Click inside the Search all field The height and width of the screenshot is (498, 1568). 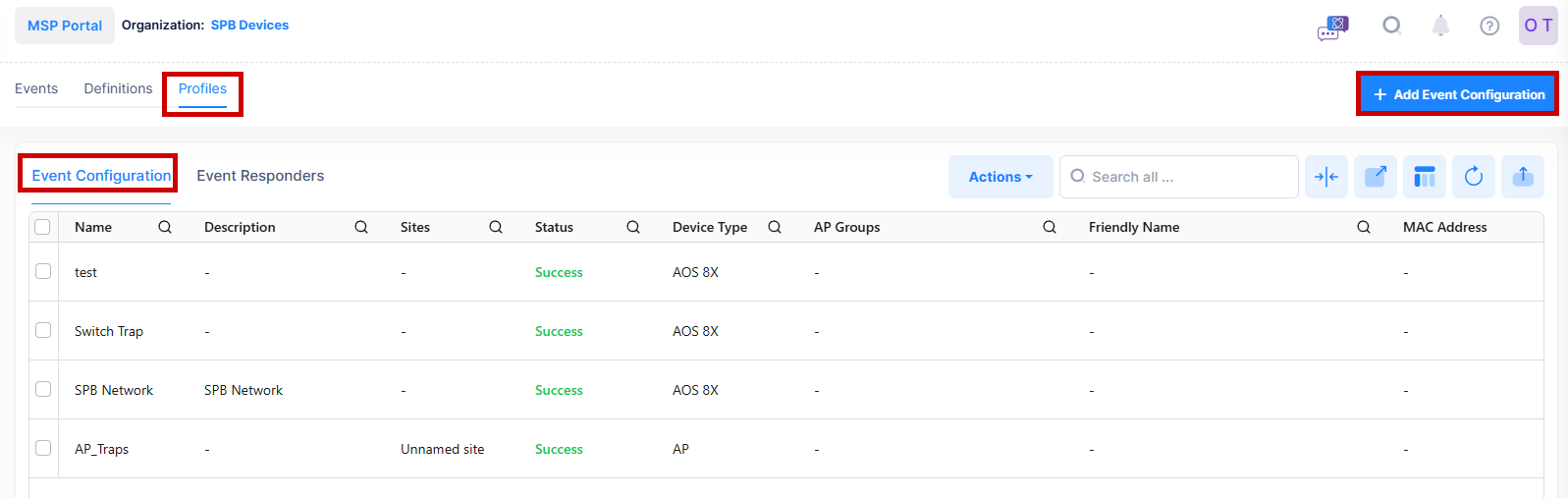pos(1188,177)
